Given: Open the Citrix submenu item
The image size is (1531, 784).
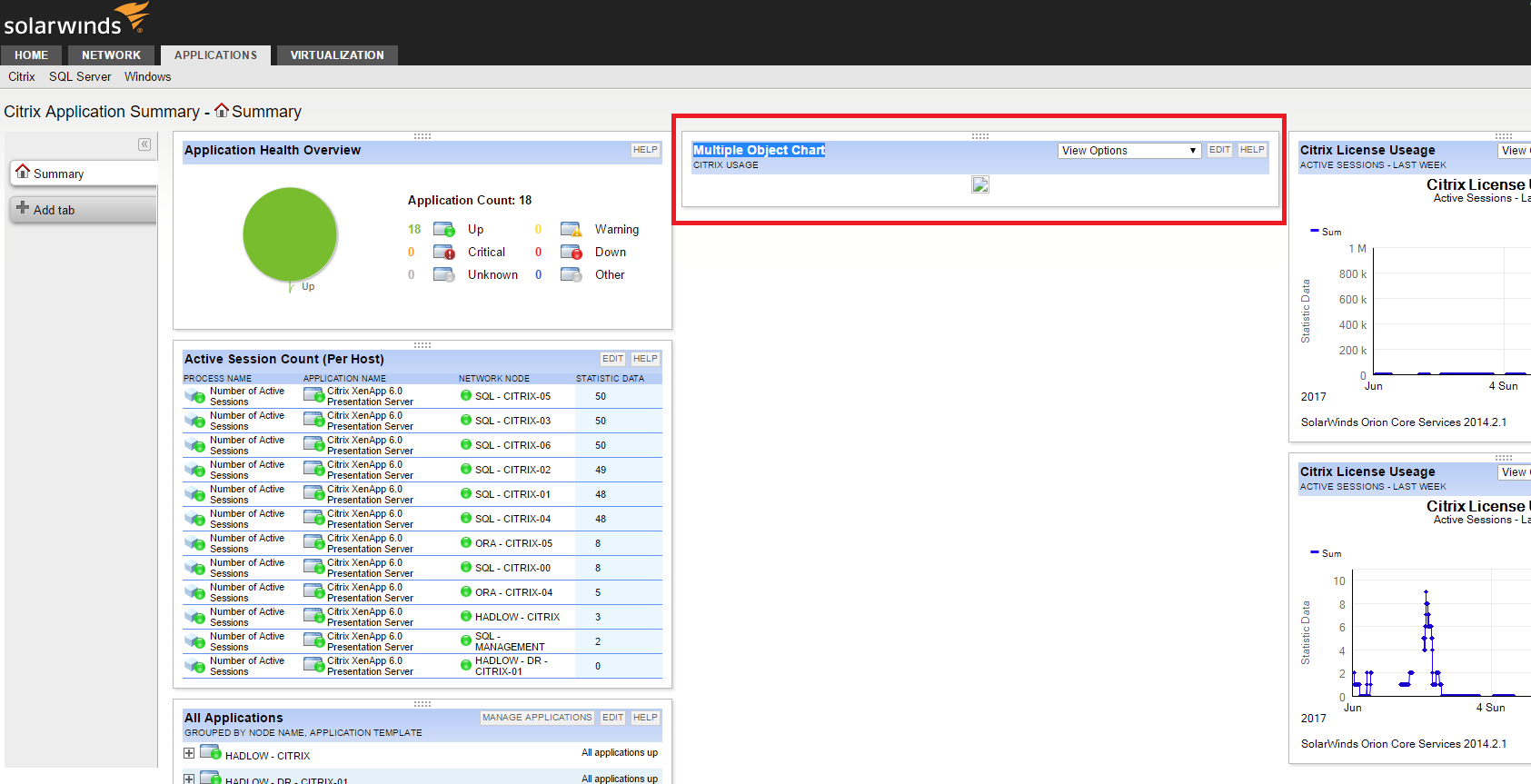Looking at the screenshot, I should [x=22, y=77].
